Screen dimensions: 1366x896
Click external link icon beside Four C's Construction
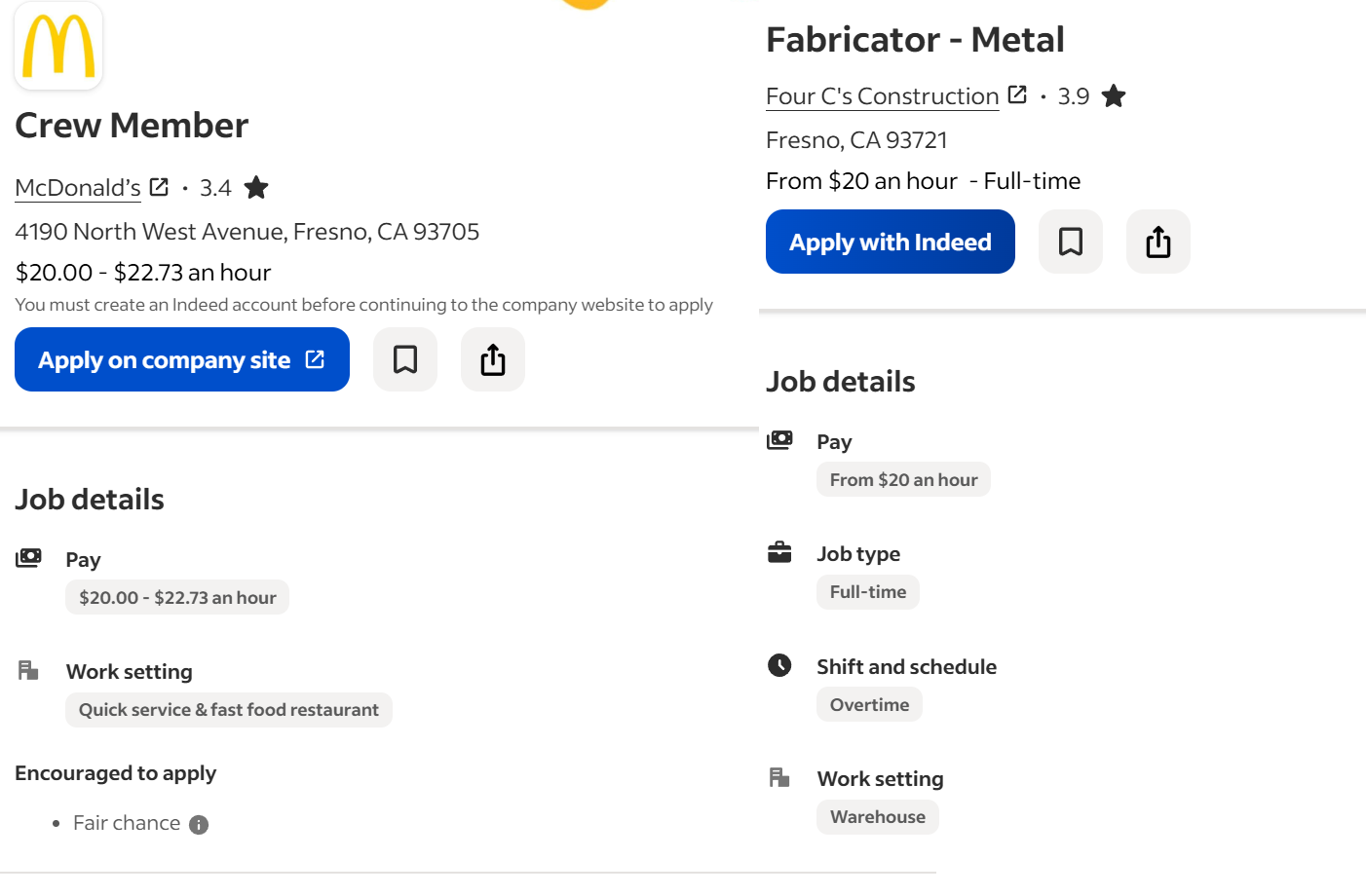point(1017,94)
